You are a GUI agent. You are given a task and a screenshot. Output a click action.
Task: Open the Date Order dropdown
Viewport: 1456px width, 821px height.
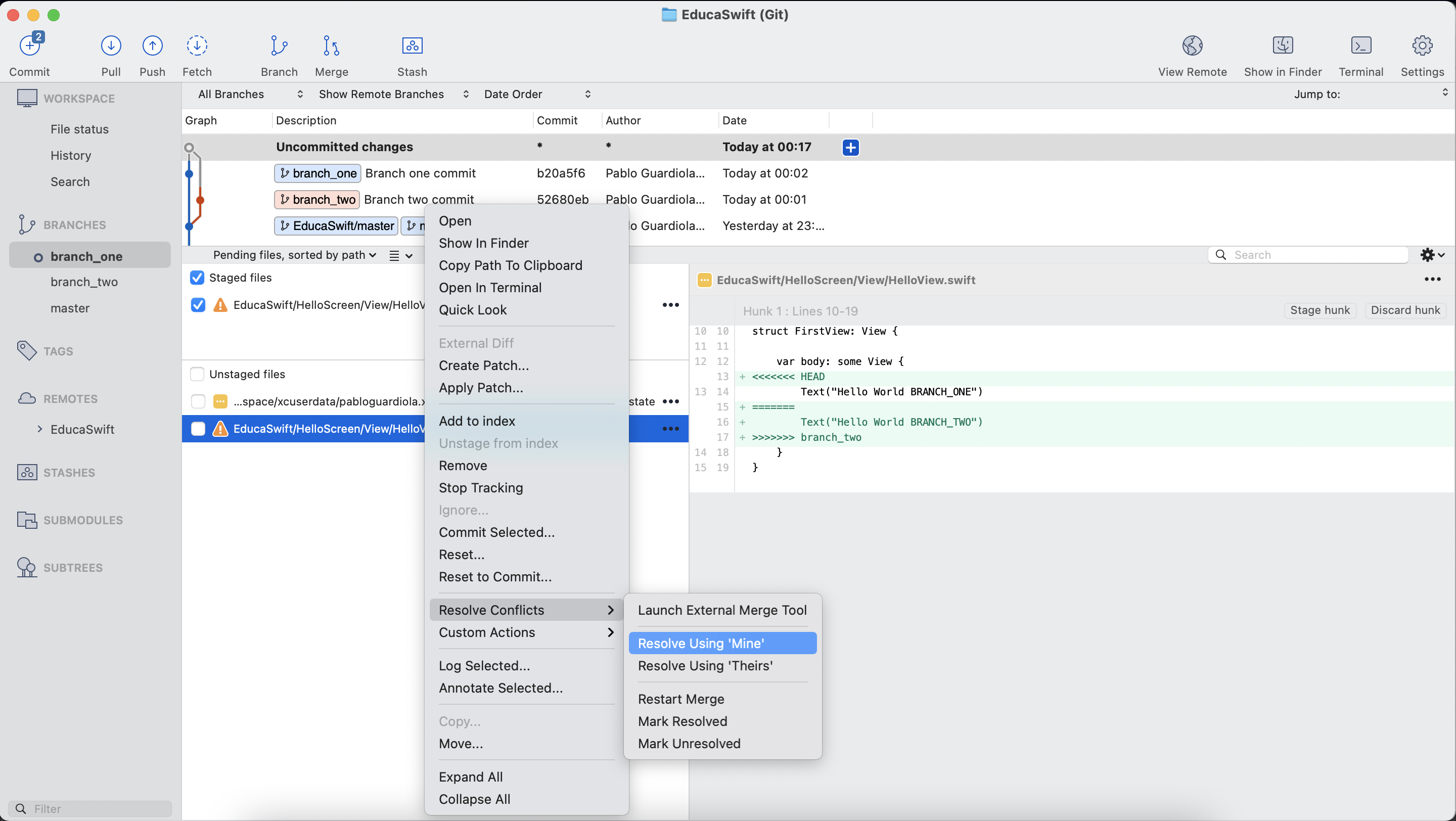pyautogui.click(x=536, y=95)
